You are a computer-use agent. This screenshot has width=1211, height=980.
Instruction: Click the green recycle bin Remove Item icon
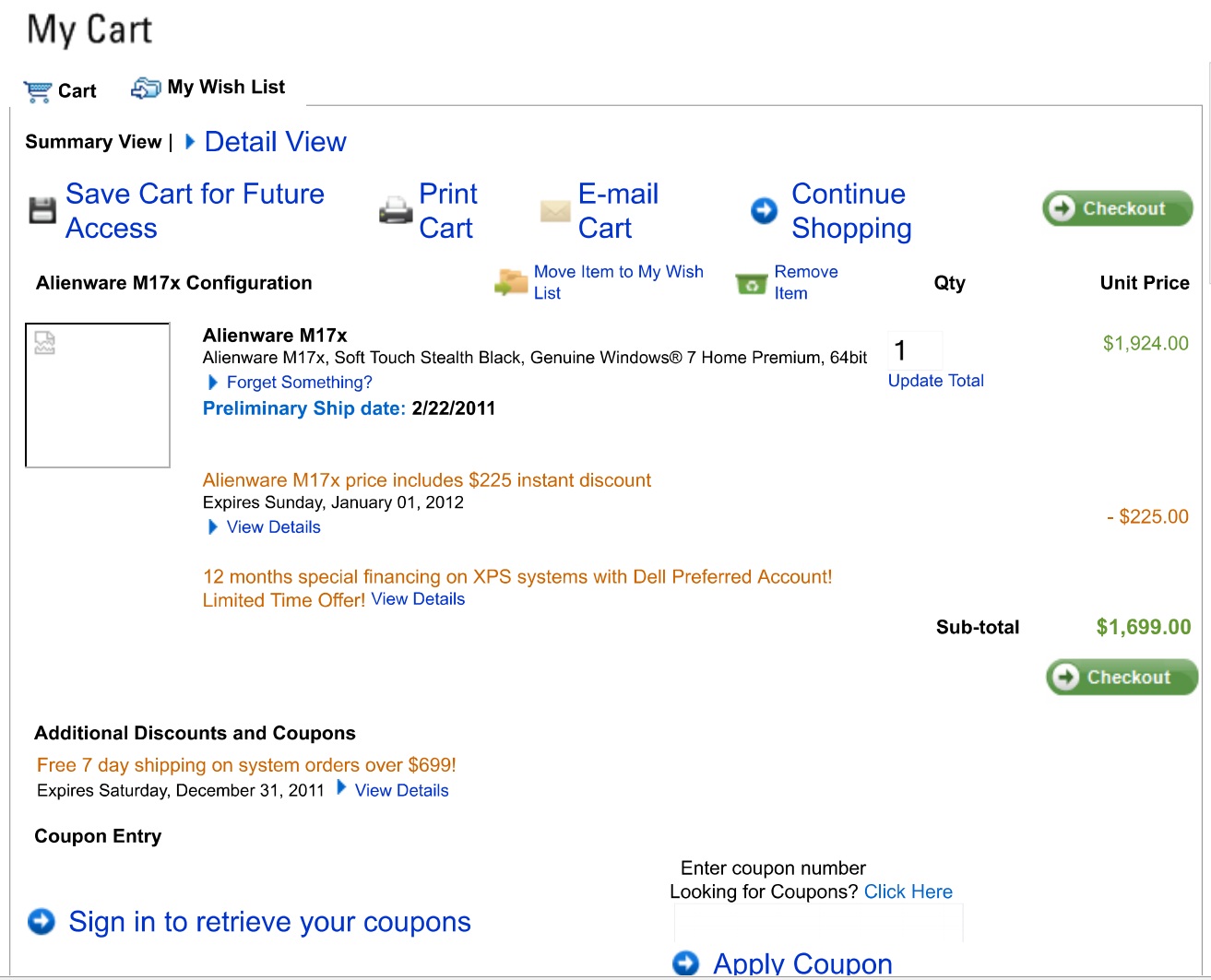pyautogui.click(x=752, y=283)
